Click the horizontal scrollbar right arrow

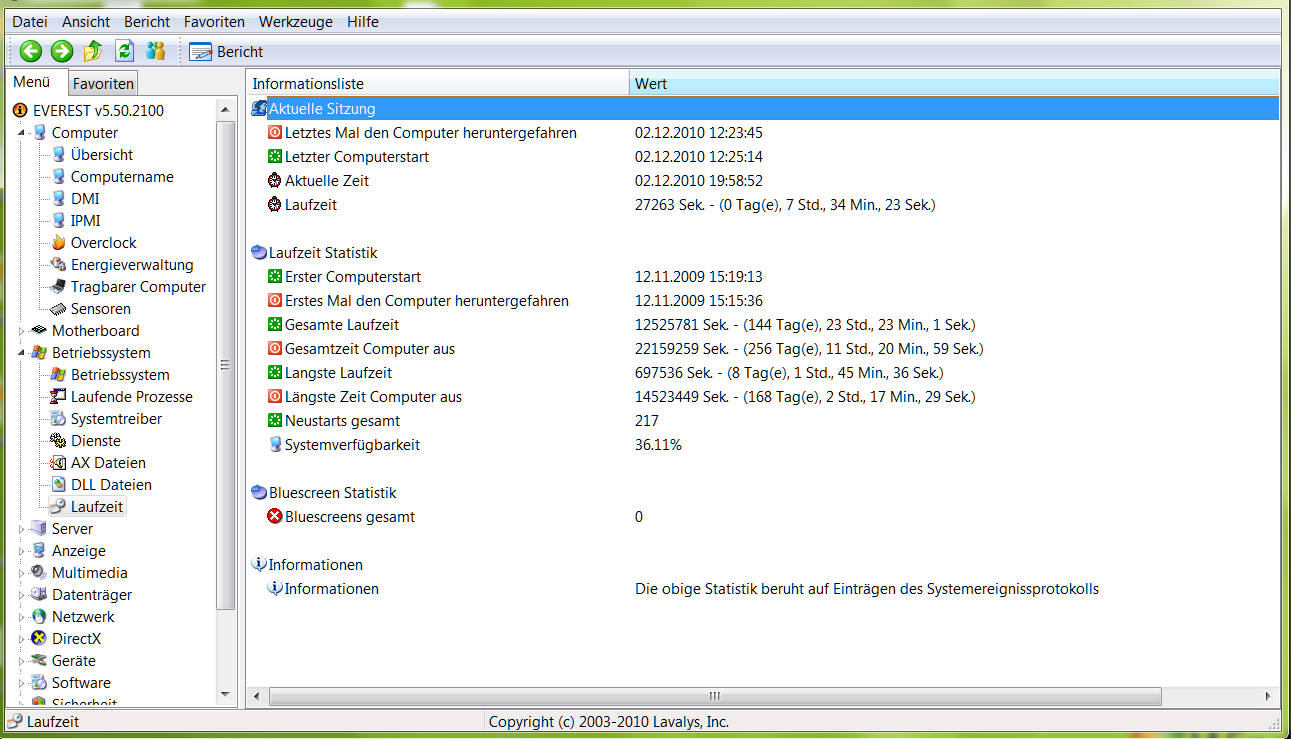coord(1268,696)
